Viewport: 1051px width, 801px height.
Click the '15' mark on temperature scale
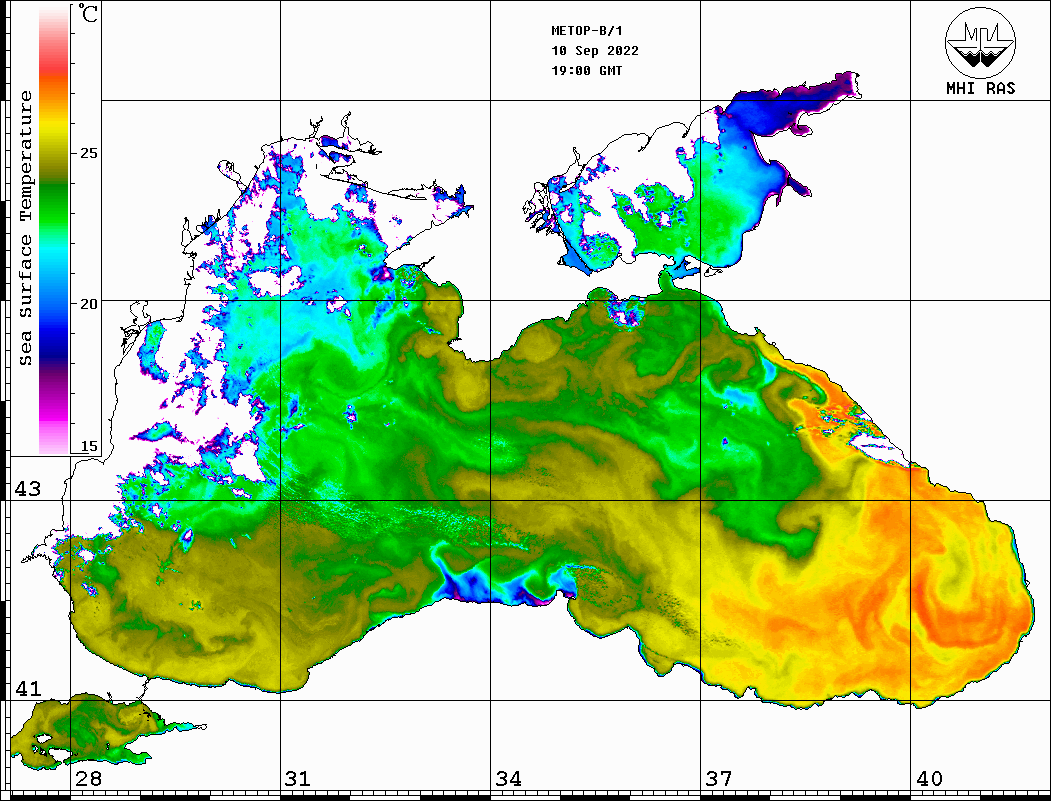pos(88,446)
